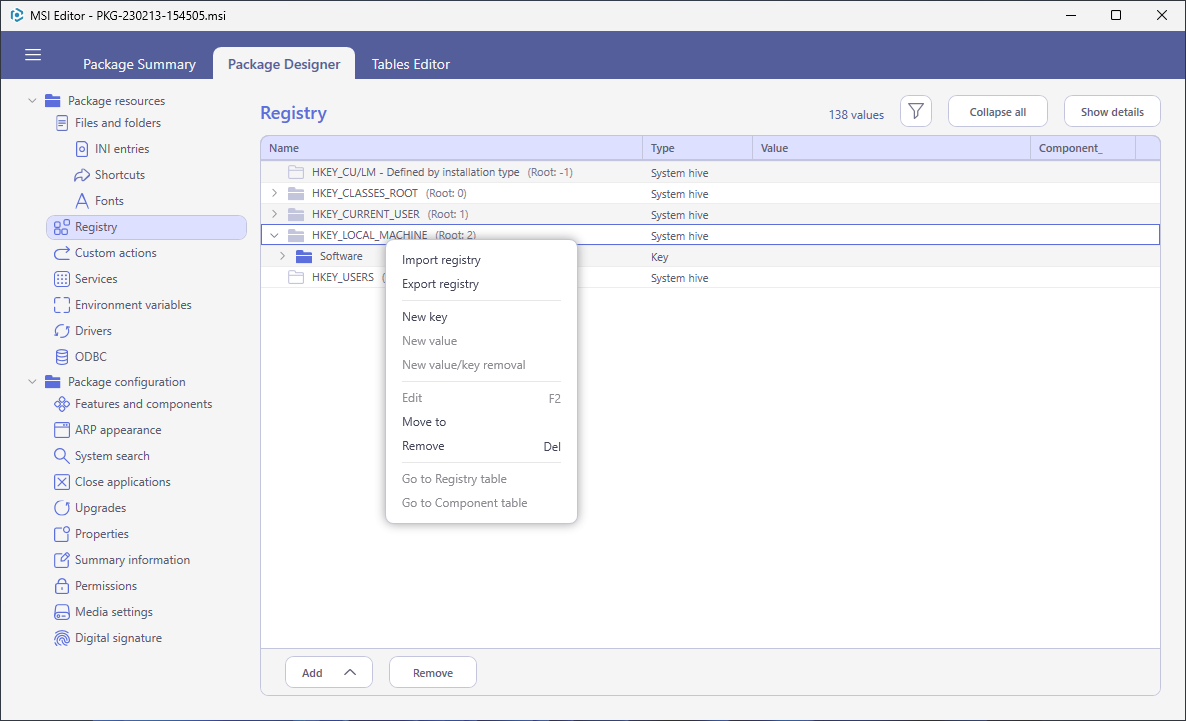Screen dimensions: 1186x721
Task: Collapse the Package configuration tree node
Action: 33,382
